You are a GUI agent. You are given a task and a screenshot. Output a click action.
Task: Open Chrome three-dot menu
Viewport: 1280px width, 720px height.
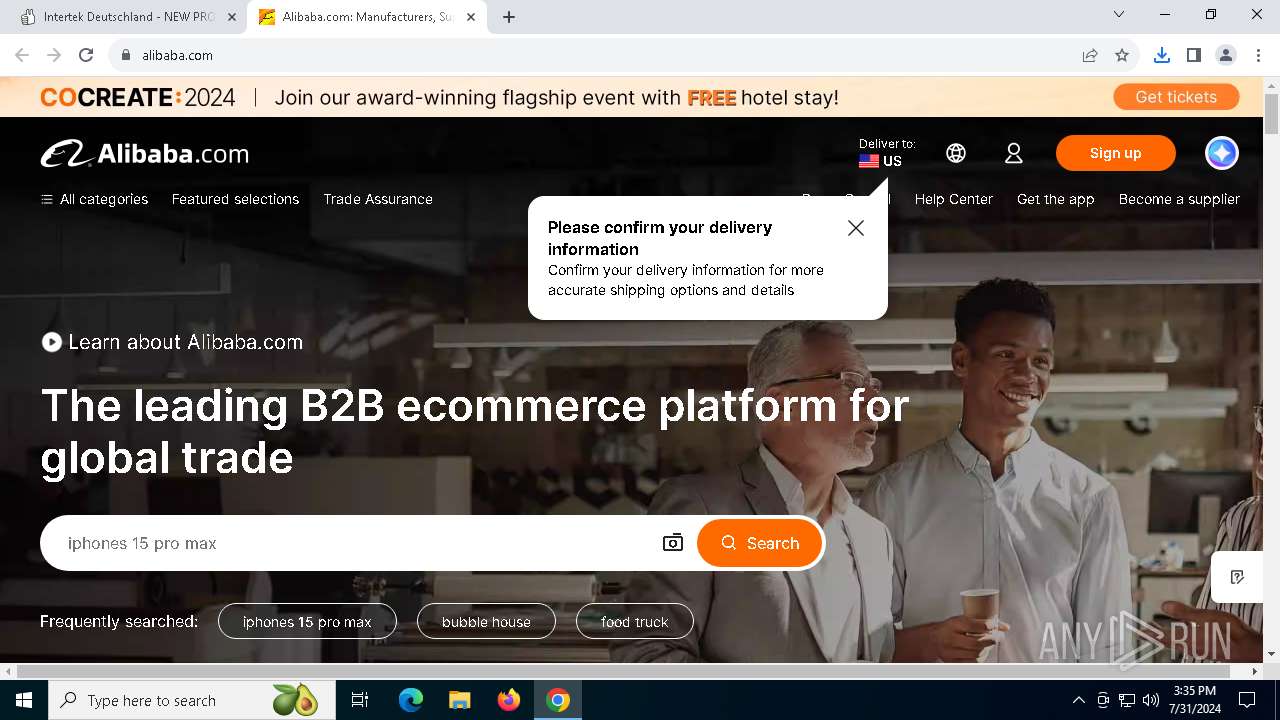[1257, 55]
